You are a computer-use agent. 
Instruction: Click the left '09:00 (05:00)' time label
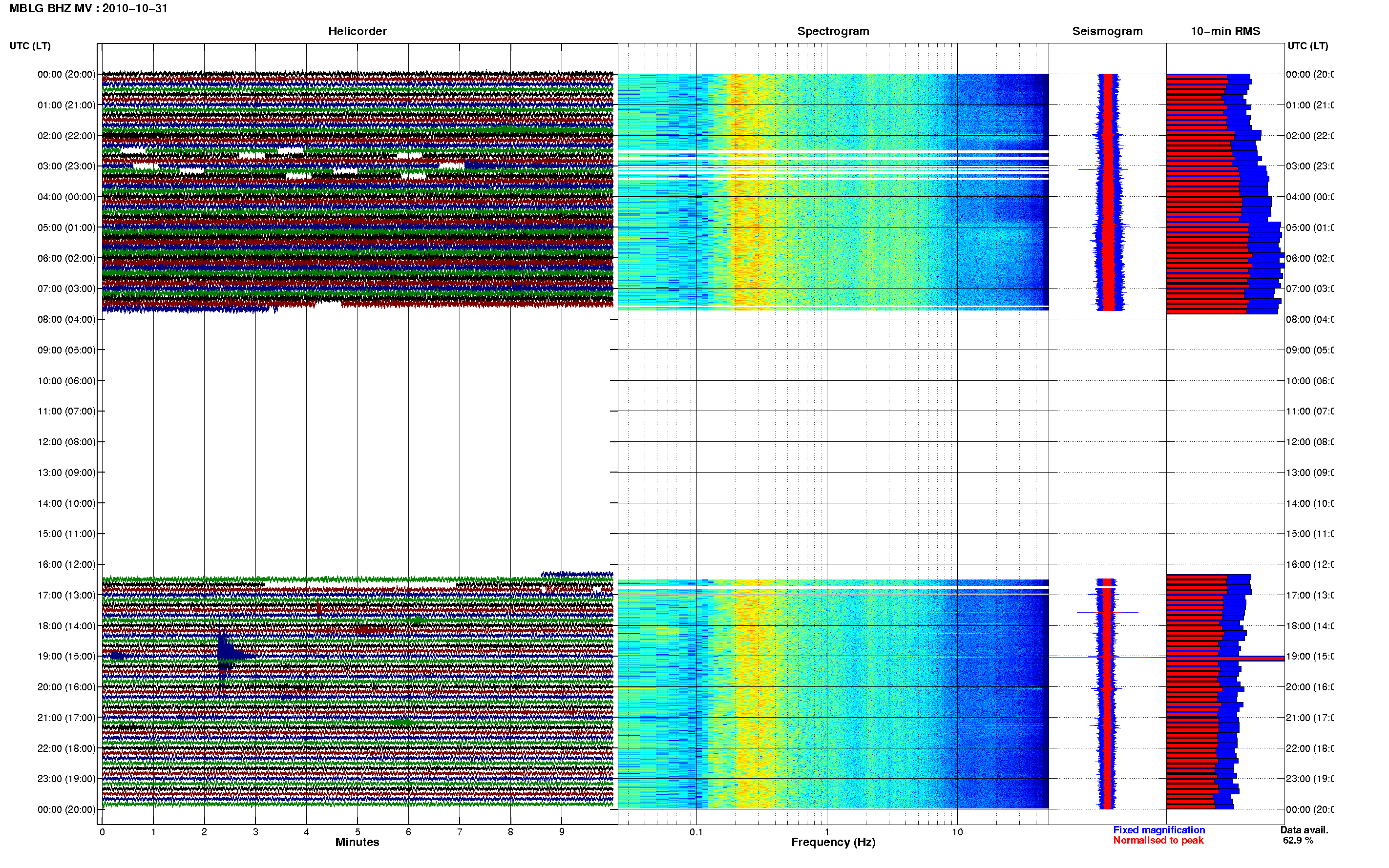66,350
